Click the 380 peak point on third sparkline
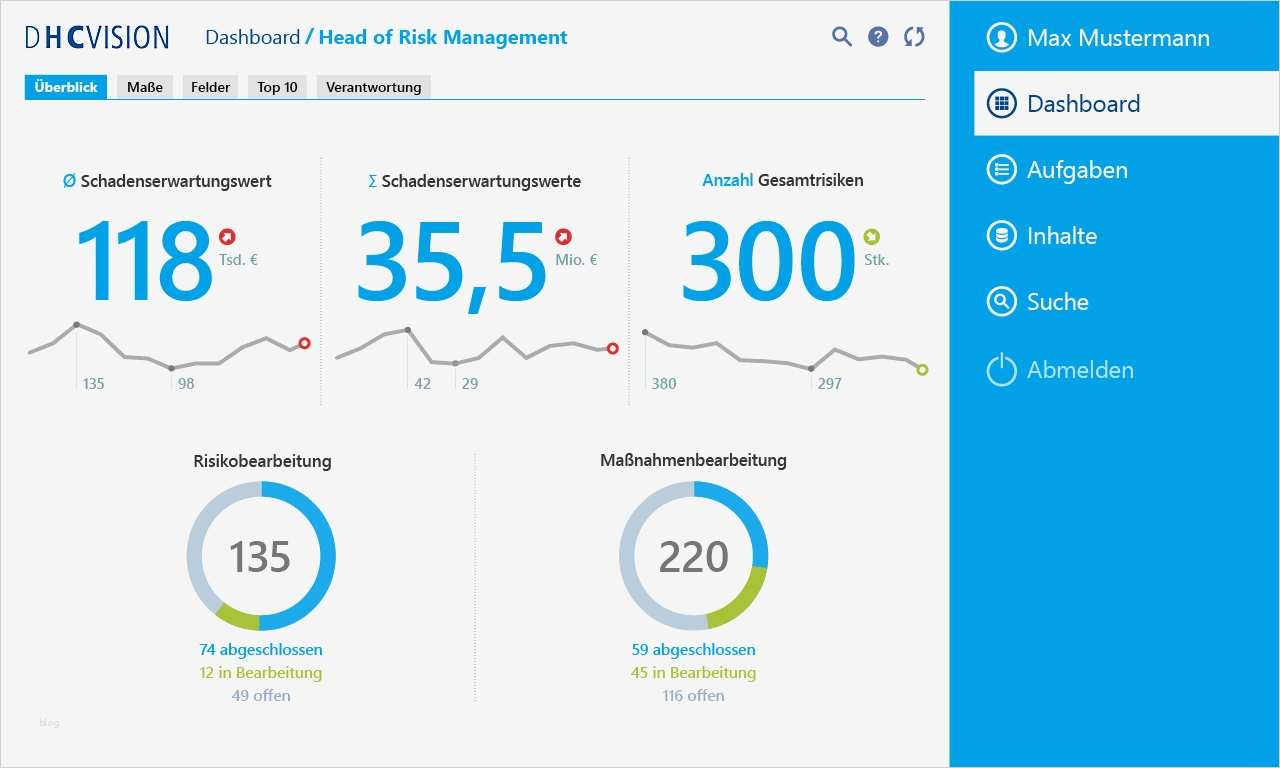This screenshot has width=1280, height=768. [645, 332]
